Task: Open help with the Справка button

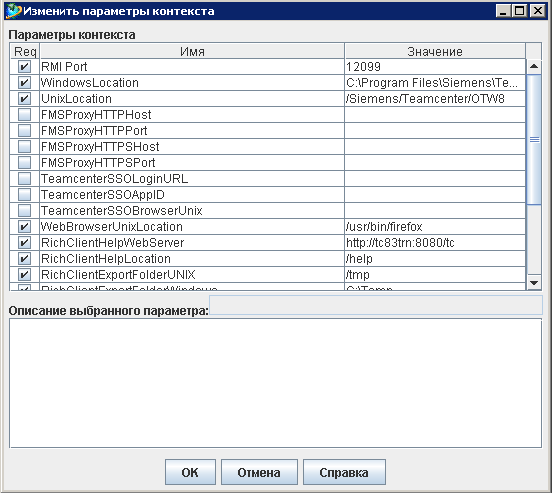Action: [x=344, y=472]
